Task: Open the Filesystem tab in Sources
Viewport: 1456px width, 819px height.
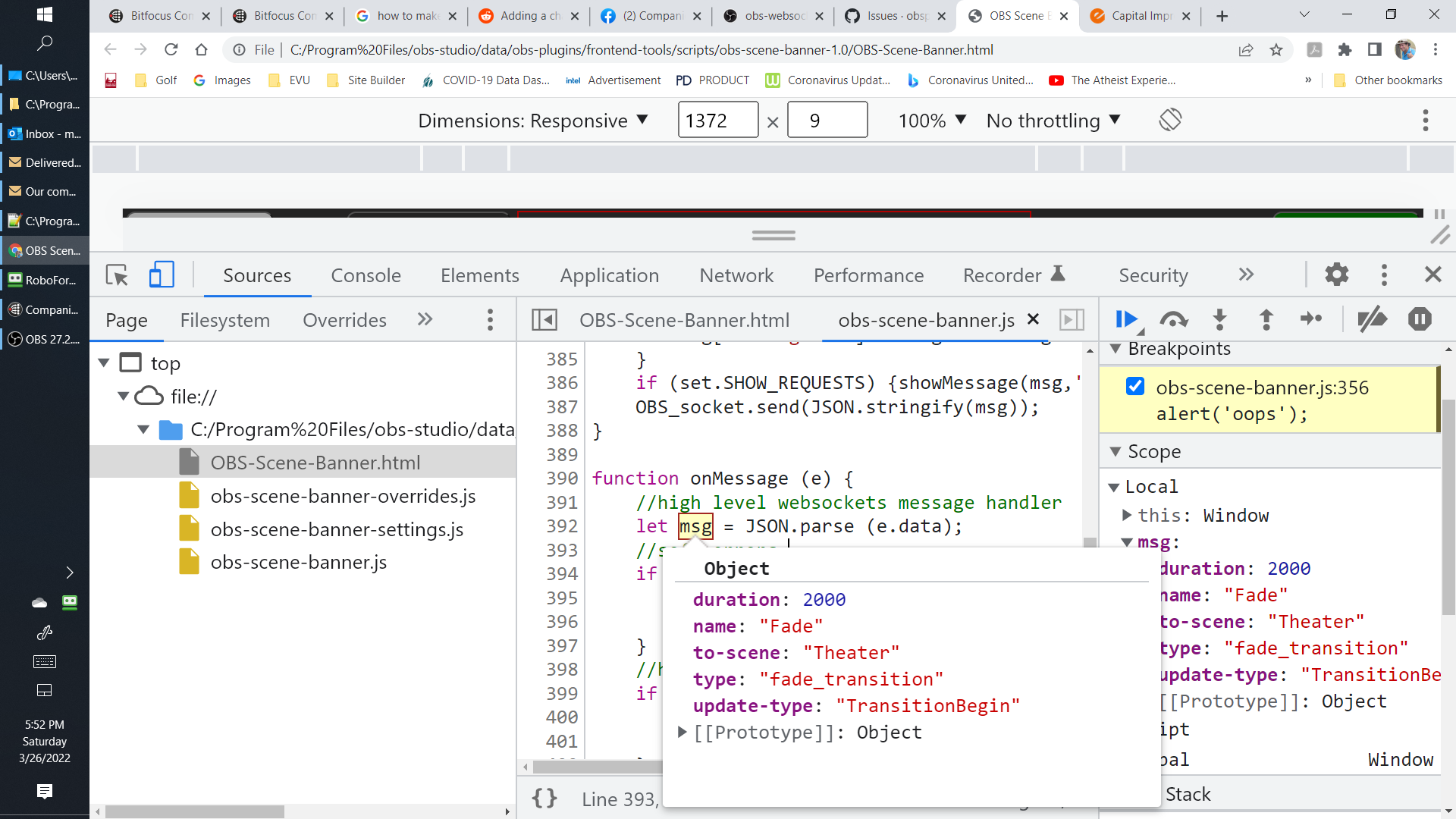Action: click(x=224, y=320)
